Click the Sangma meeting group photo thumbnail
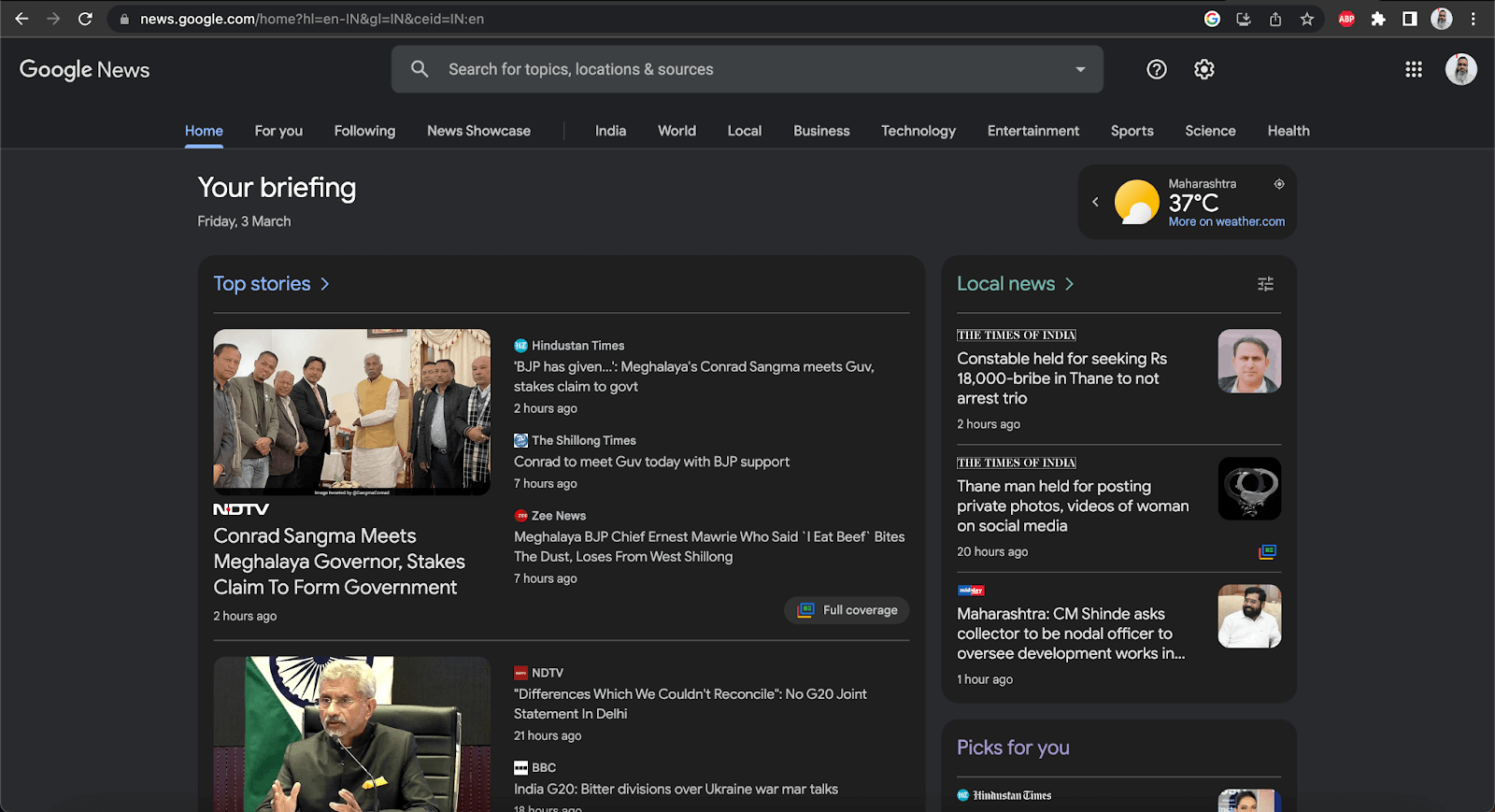Image resolution: width=1495 pixels, height=812 pixels. 351,412
